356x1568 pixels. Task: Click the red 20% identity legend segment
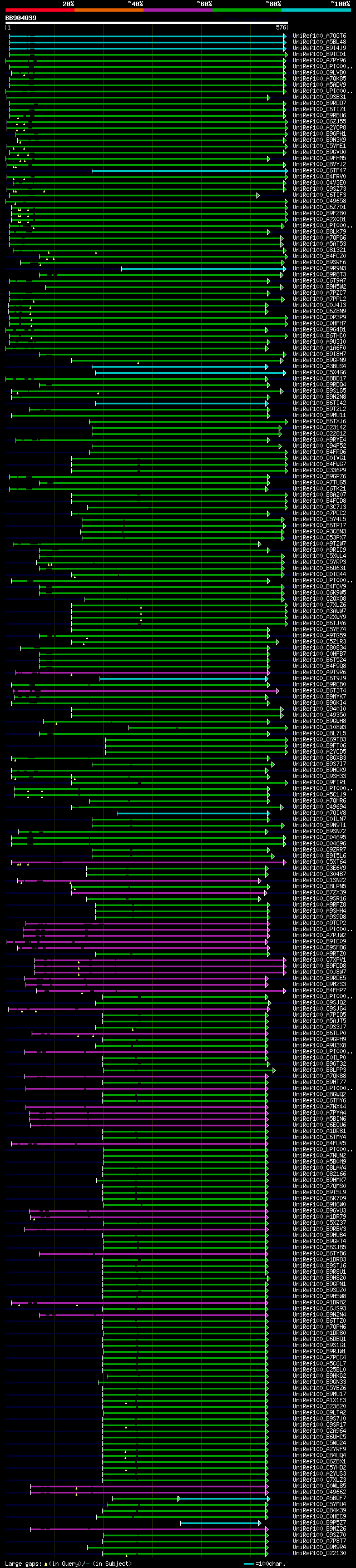click(39, 11)
